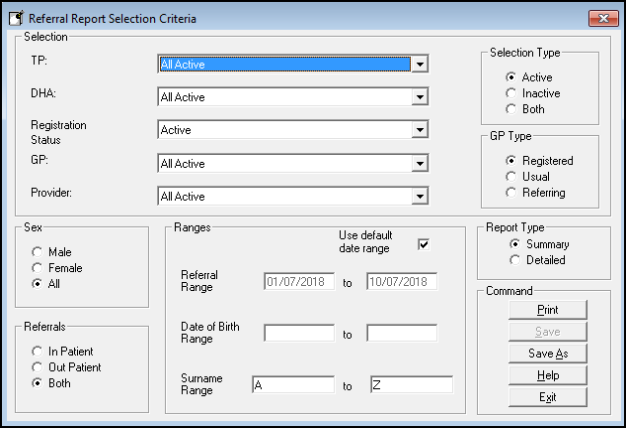Switch report type to Detailed
This screenshot has width=626, height=428.
click(516, 260)
